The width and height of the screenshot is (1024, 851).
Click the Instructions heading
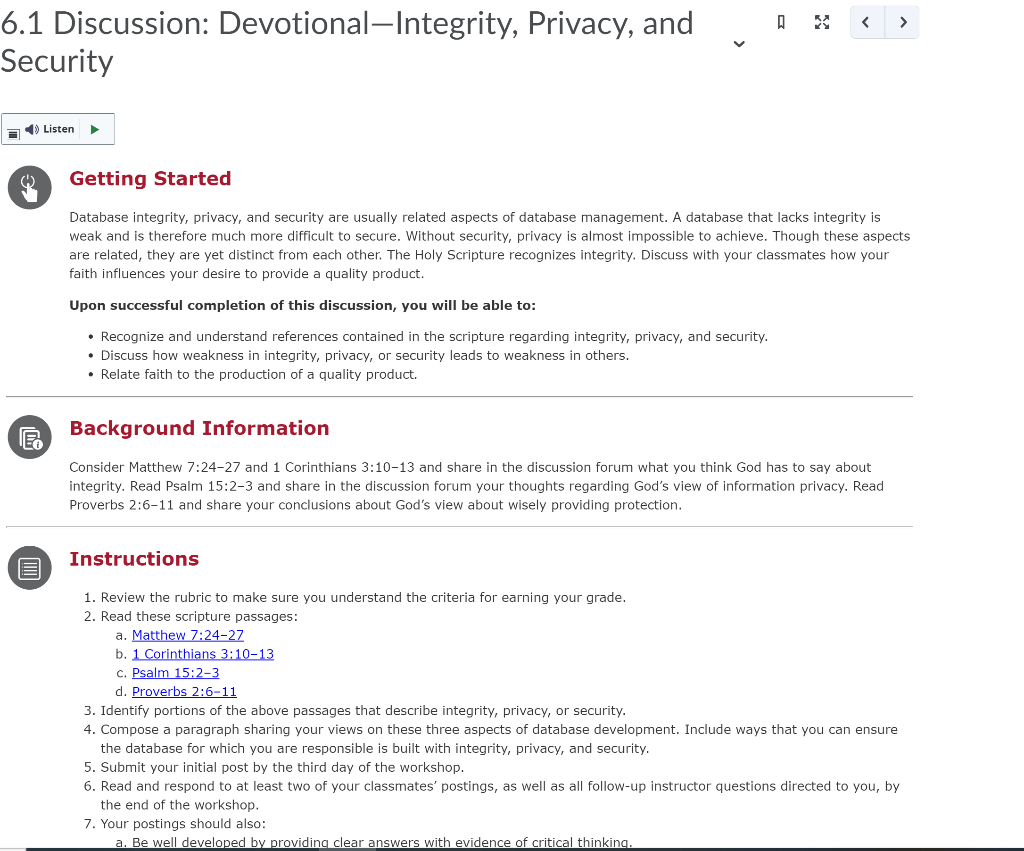pos(134,558)
